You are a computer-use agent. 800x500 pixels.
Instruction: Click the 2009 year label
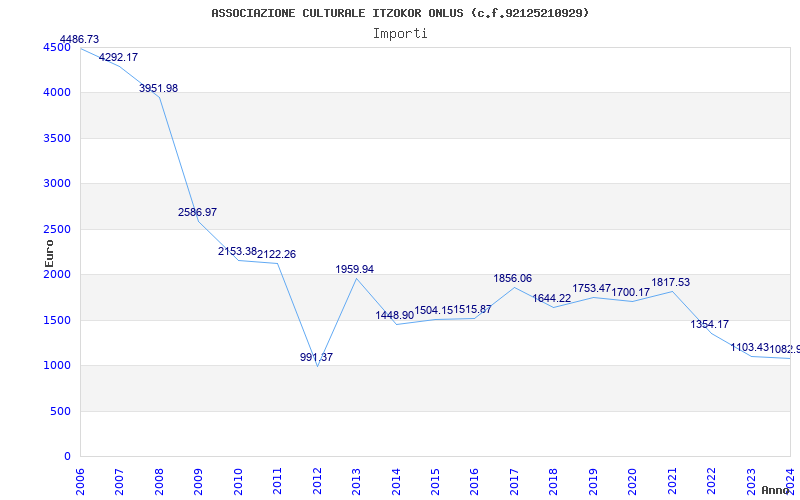(198, 481)
